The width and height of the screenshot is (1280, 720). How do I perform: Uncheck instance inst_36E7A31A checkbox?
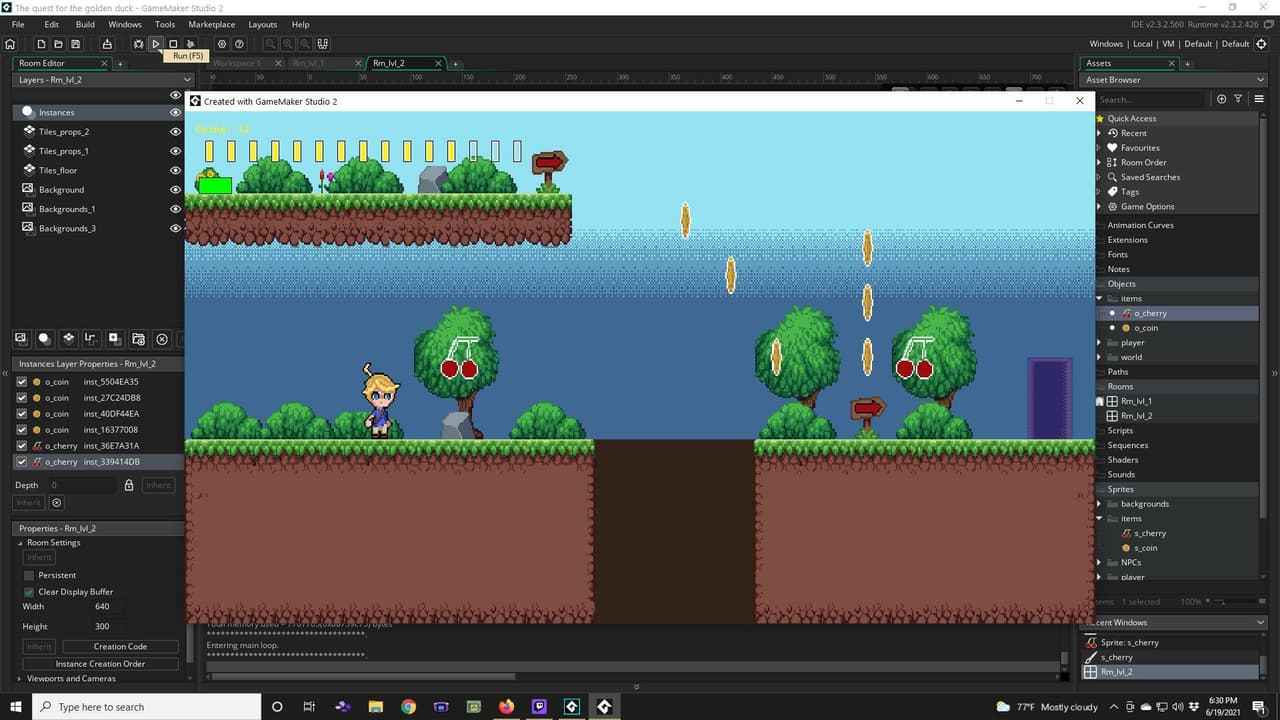coord(22,446)
